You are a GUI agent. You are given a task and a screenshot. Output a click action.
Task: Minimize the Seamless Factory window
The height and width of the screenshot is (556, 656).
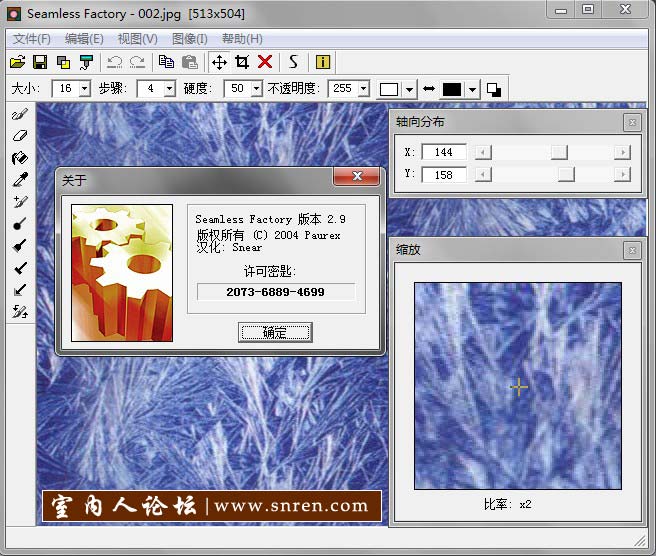click(x=561, y=10)
